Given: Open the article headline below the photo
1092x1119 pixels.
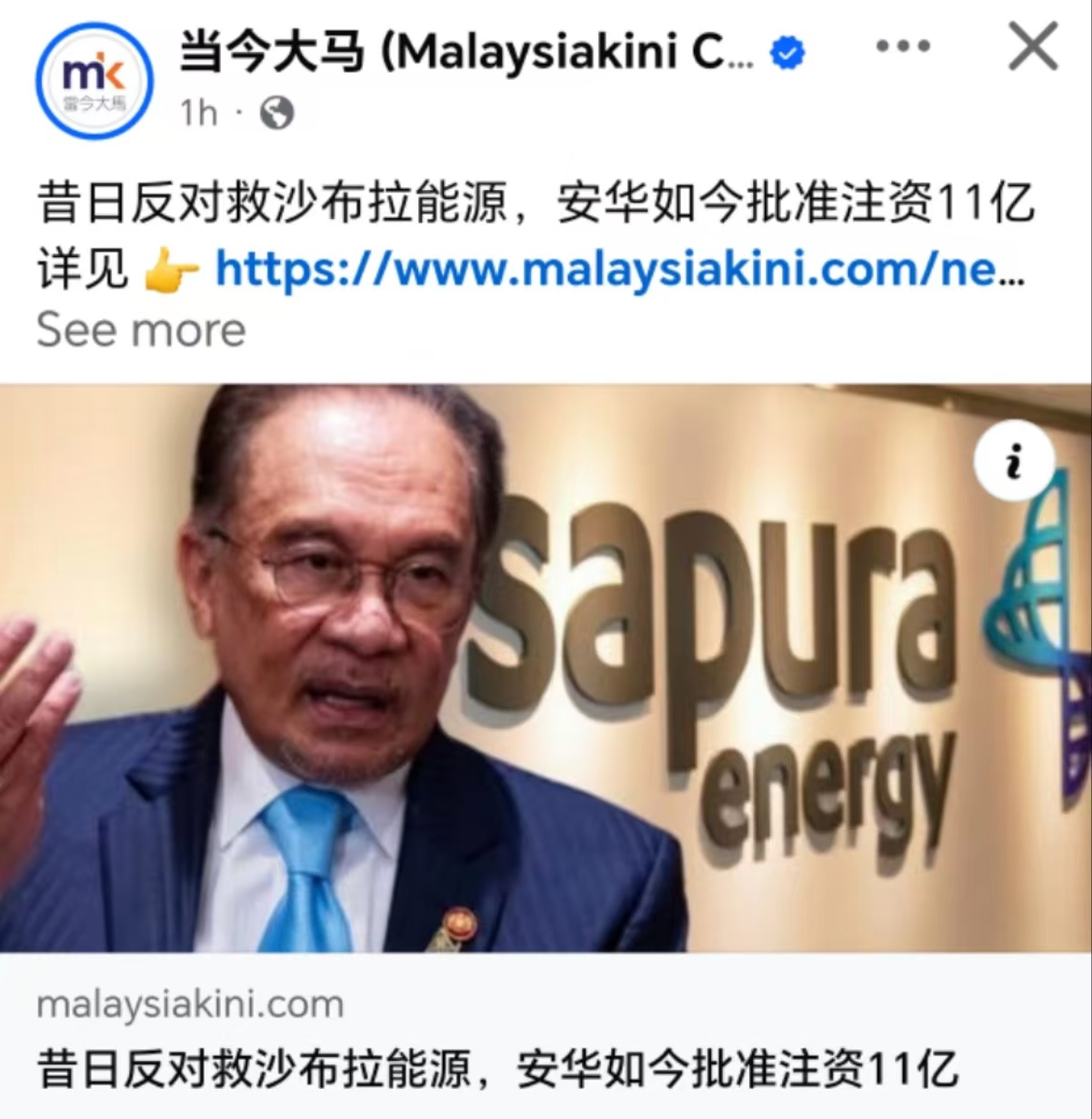Looking at the screenshot, I should [498, 1069].
